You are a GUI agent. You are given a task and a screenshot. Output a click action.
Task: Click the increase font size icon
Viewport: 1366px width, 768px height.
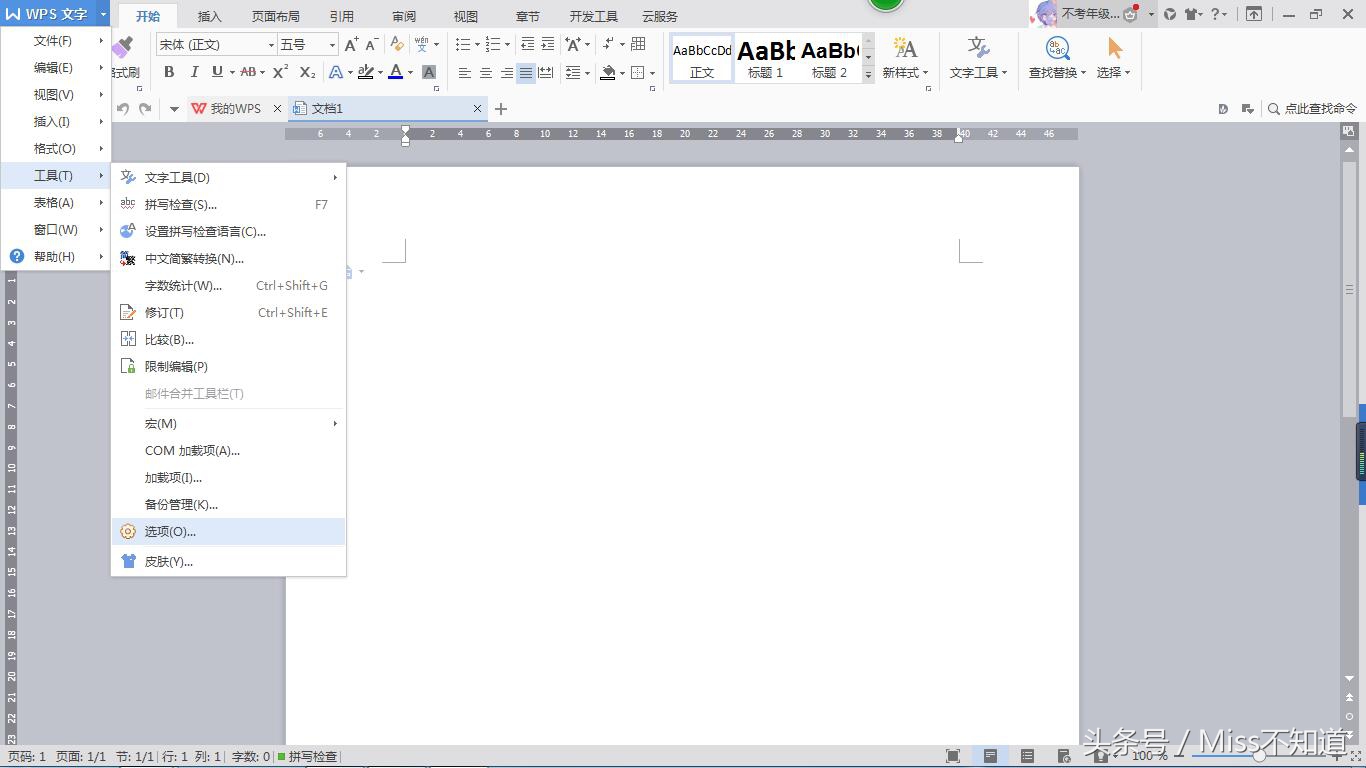(351, 45)
